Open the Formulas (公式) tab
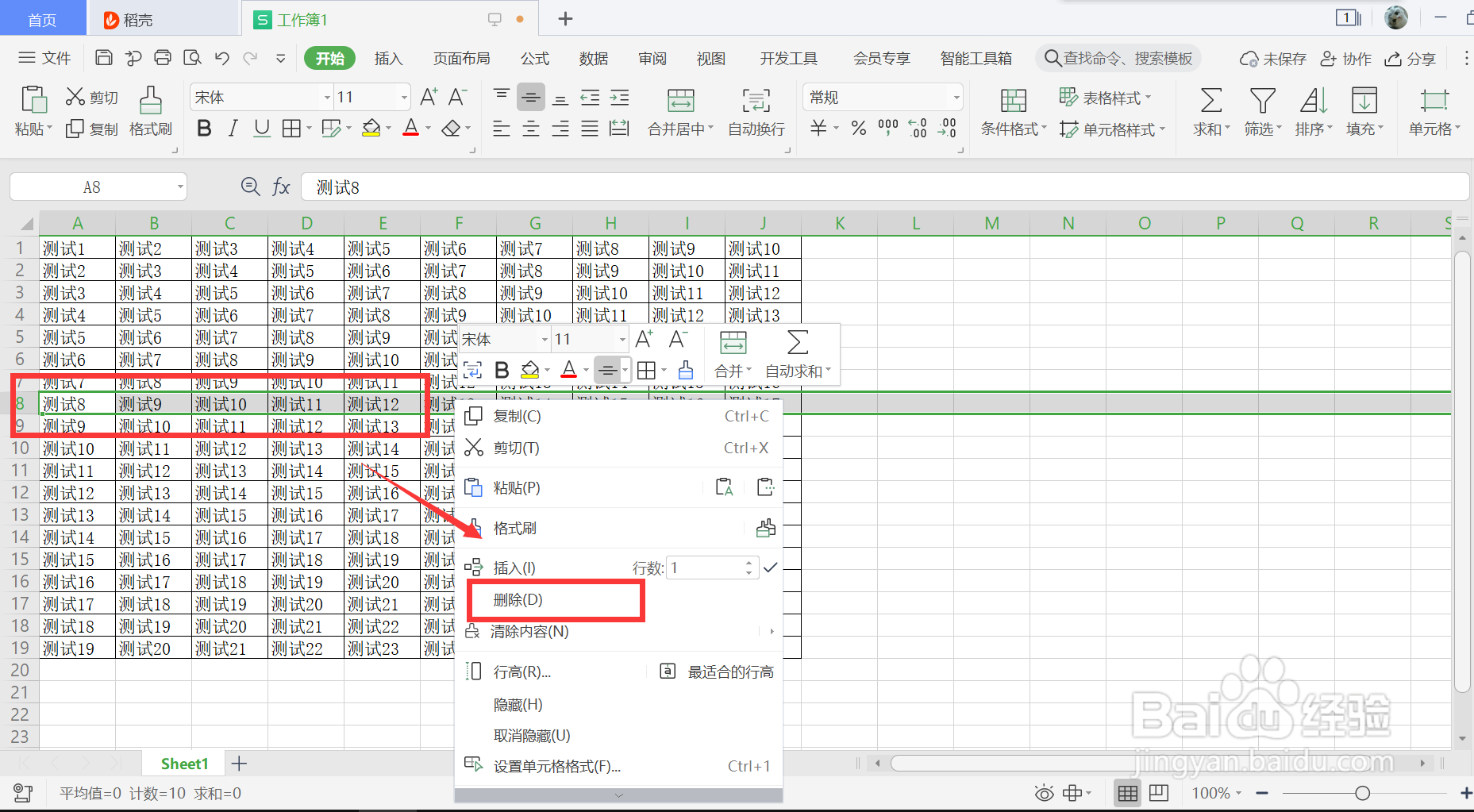 [x=535, y=58]
